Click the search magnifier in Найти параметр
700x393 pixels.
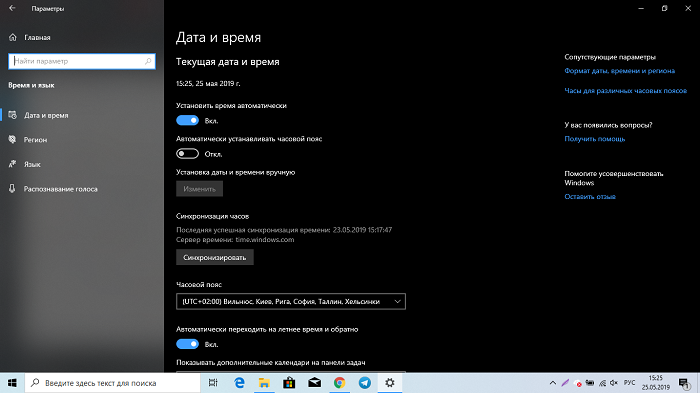tap(148, 61)
